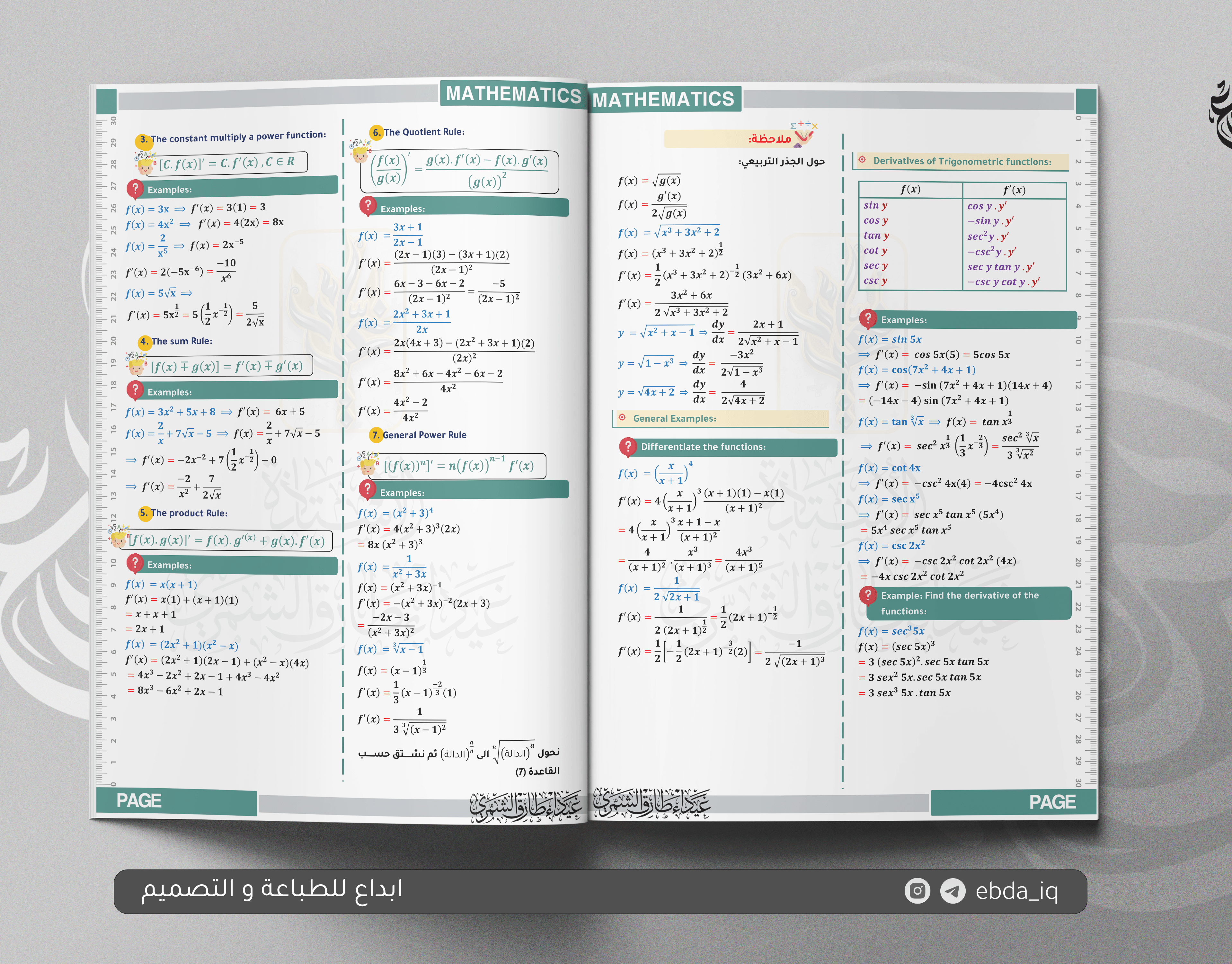The width and height of the screenshot is (1232, 964).
Task: Click the ebda_iq handle text
Action: tap(1016, 892)
